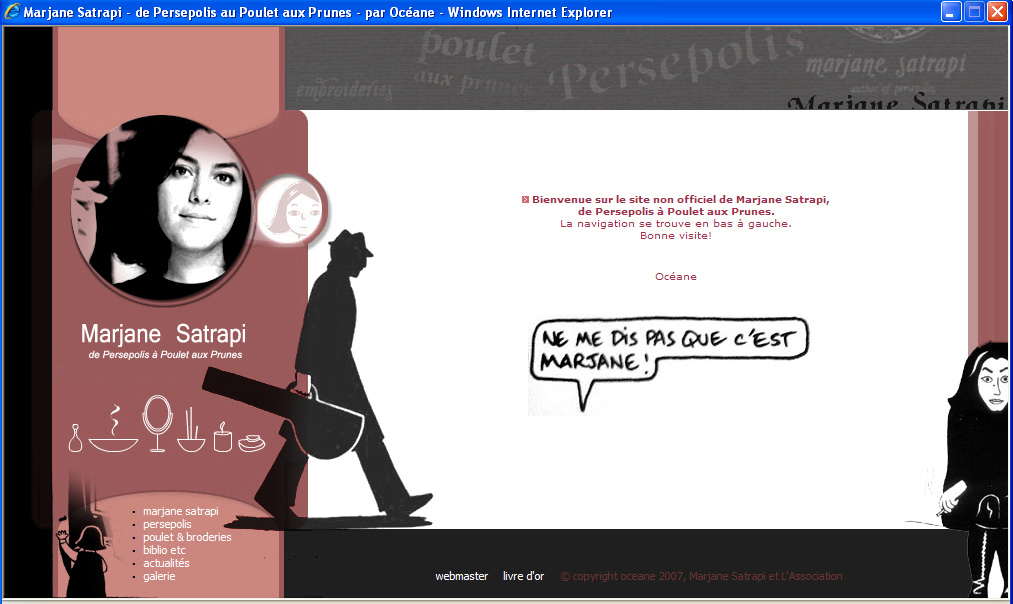1013x604 pixels.
Task: Click the Persepolis banner header text
Action: (x=677, y=65)
